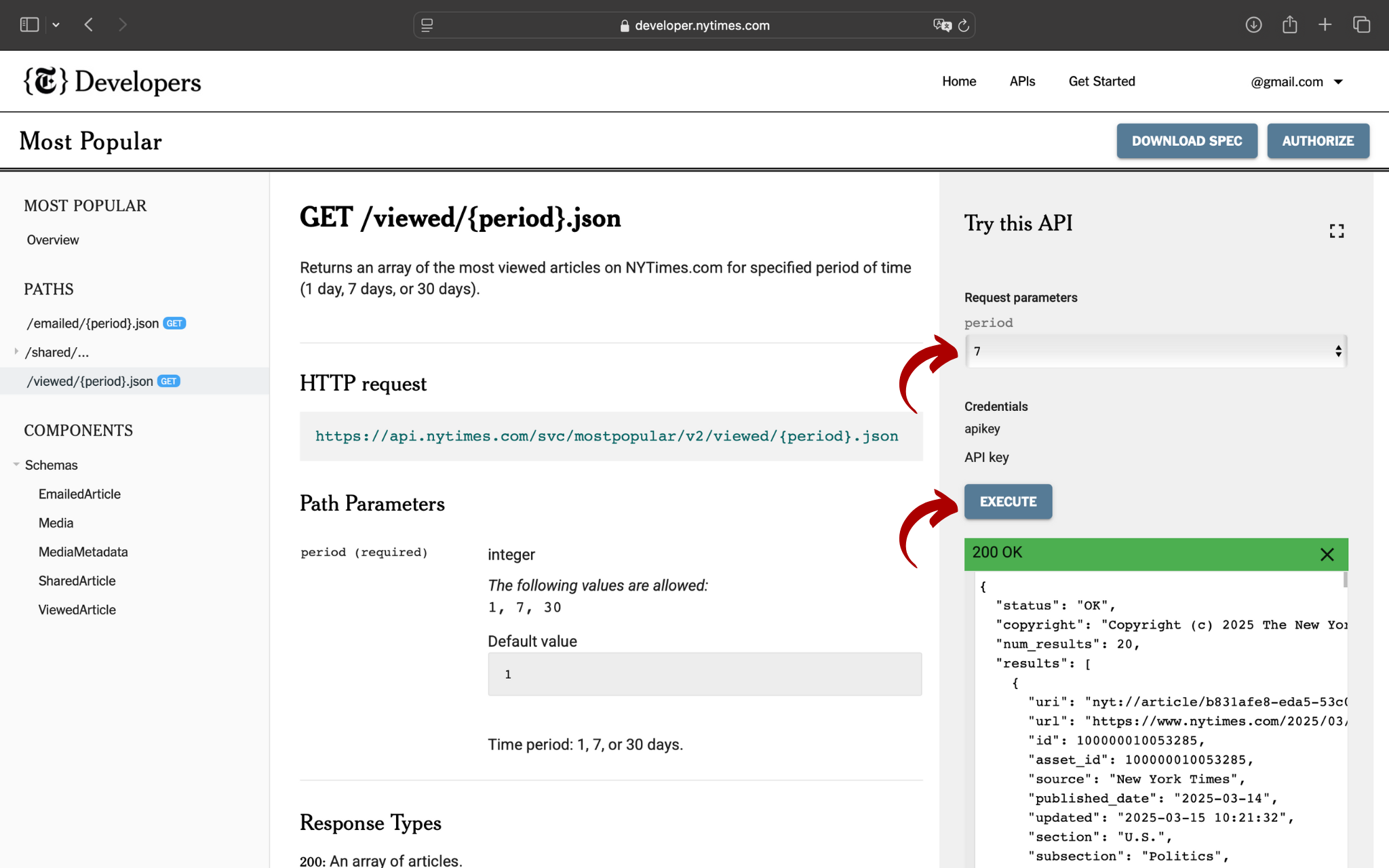The width and height of the screenshot is (1389, 868).
Task: Close the 200 OK response panel
Action: click(1327, 554)
